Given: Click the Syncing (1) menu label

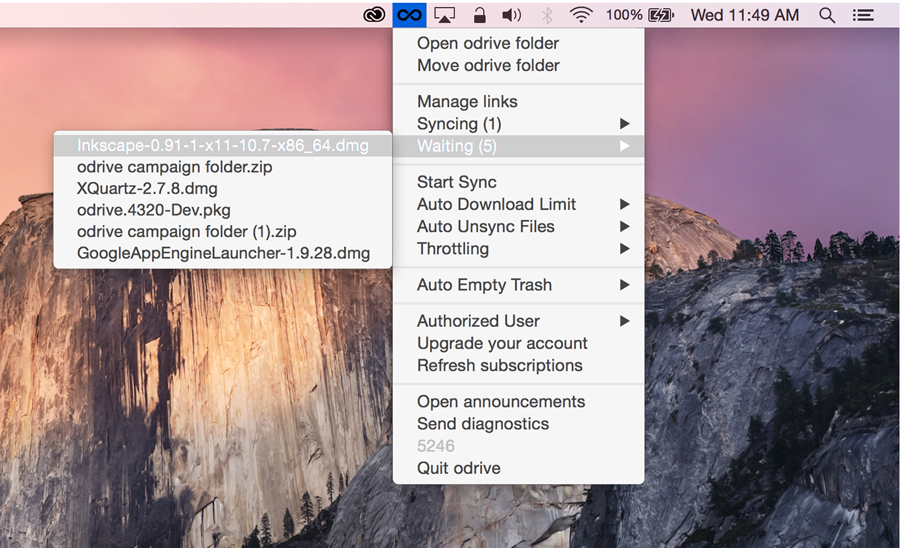Looking at the screenshot, I should (459, 124).
